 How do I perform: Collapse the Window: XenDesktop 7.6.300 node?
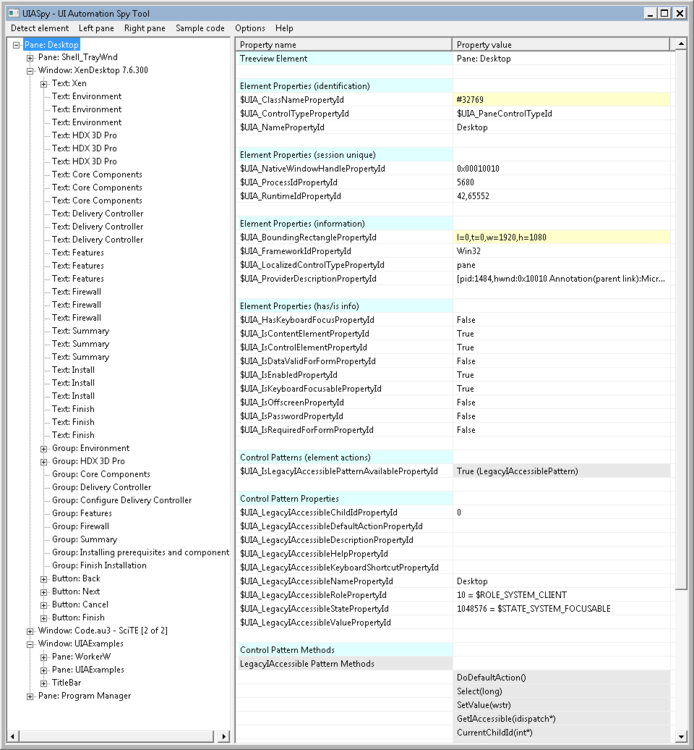click(30, 71)
